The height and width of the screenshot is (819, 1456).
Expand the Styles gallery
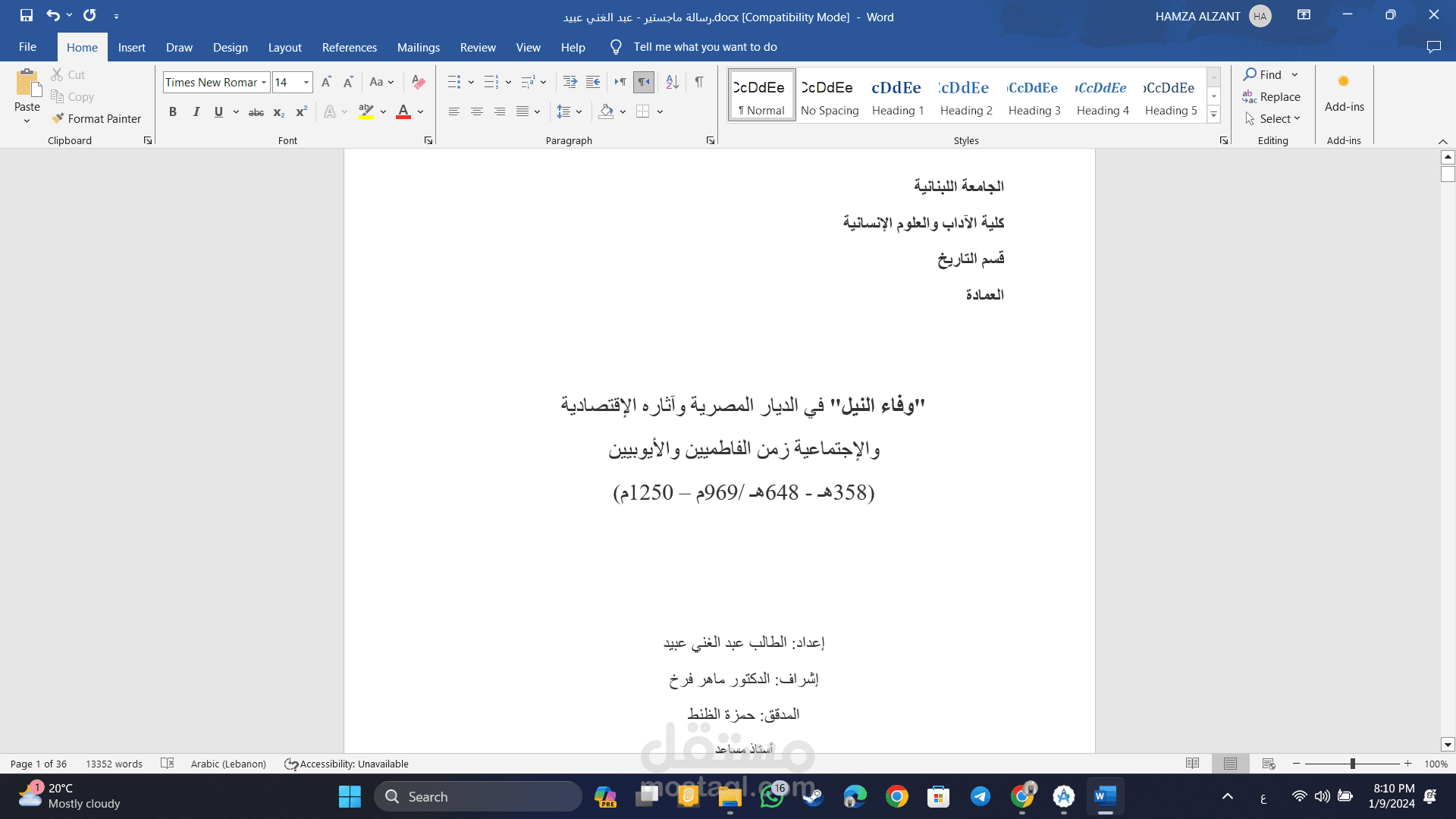click(x=1213, y=115)
